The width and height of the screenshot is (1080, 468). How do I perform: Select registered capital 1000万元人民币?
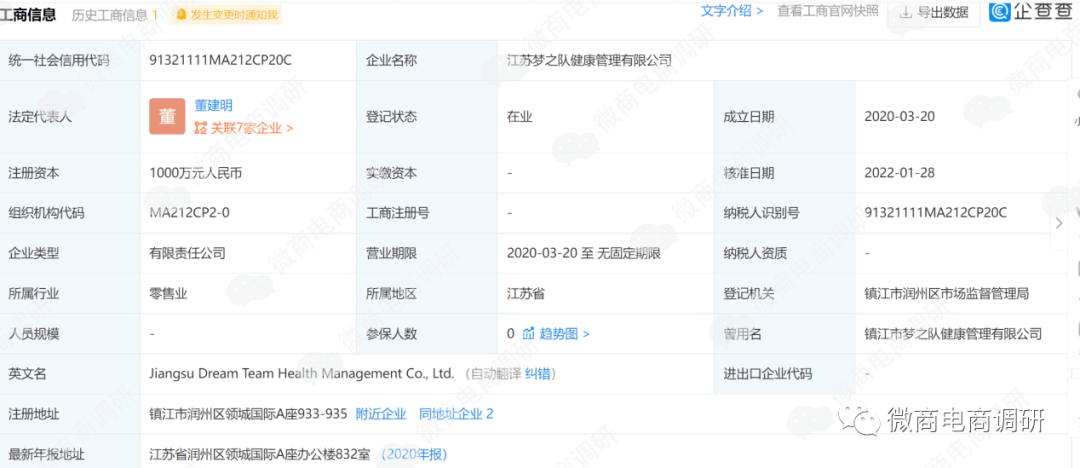(x=196, y=173)
